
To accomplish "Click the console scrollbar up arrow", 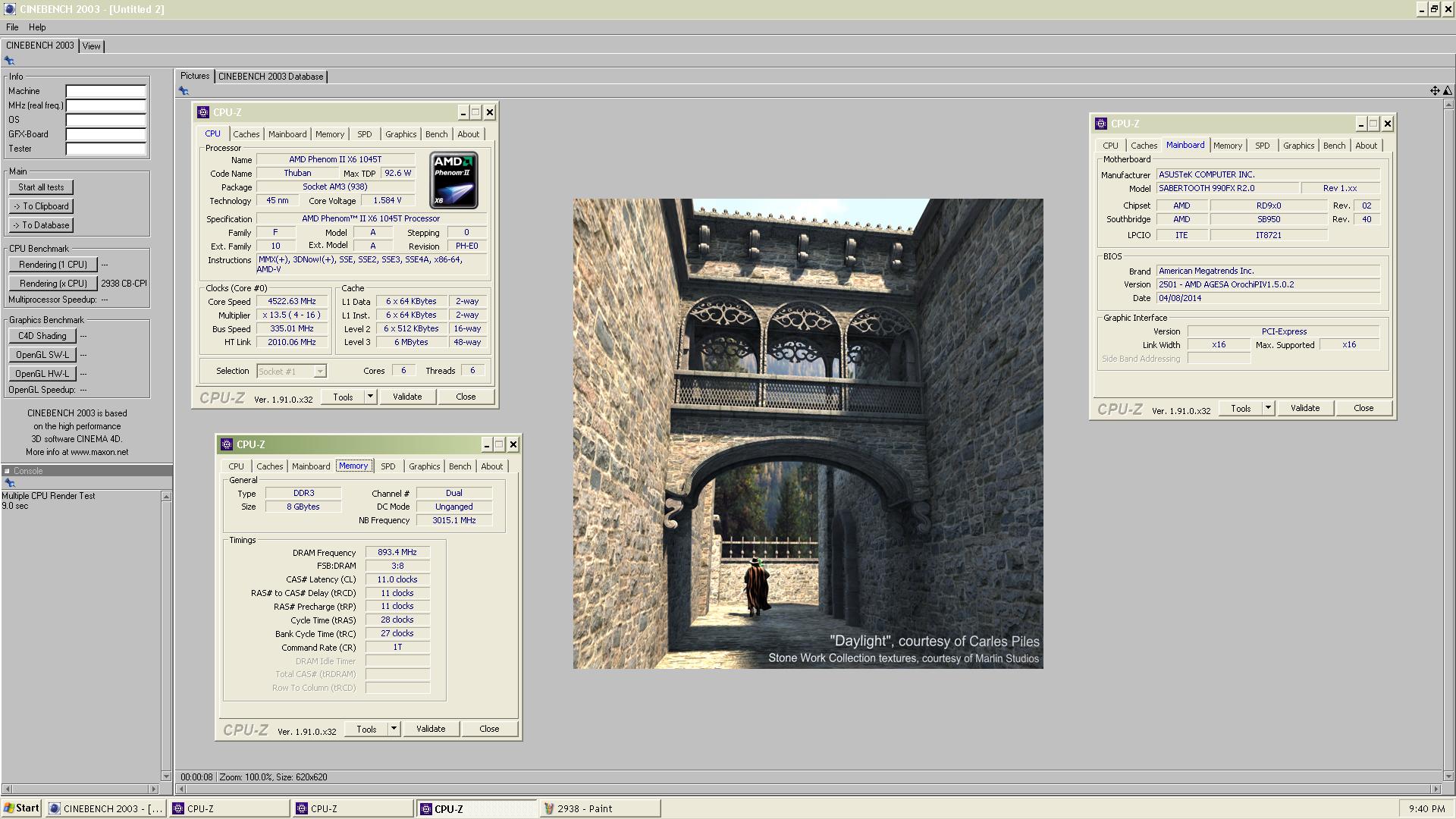I will (x=166, y=496).
